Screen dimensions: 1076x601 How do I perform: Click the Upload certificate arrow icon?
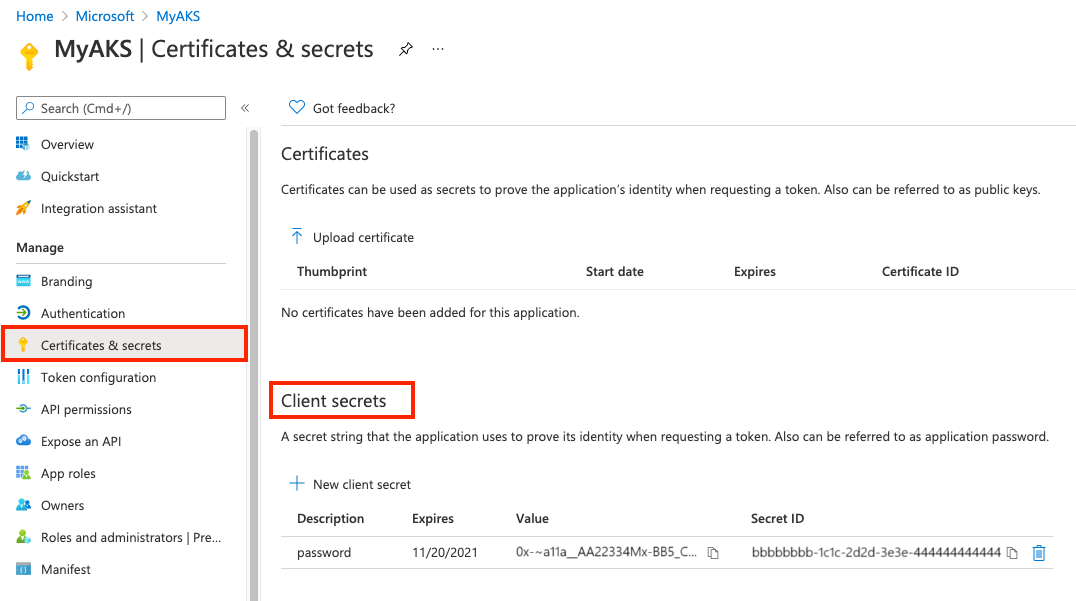297,237
